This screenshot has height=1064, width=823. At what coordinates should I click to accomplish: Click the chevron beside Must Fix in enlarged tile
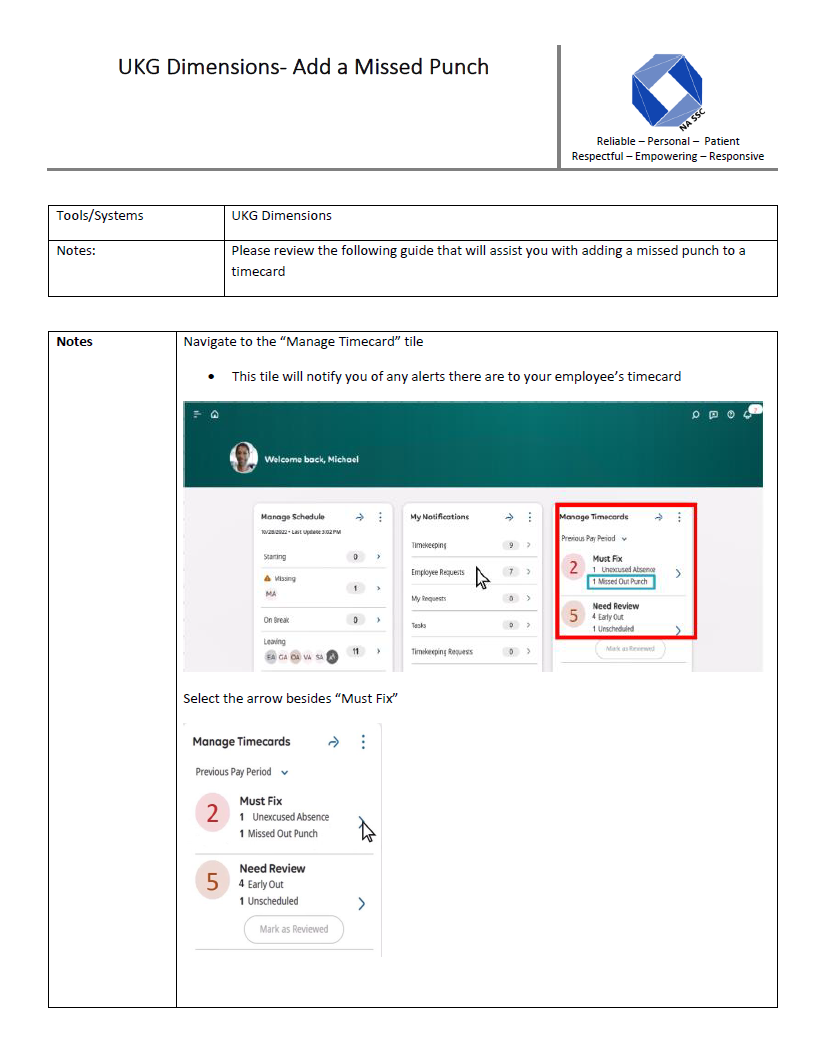pos(361,822)
